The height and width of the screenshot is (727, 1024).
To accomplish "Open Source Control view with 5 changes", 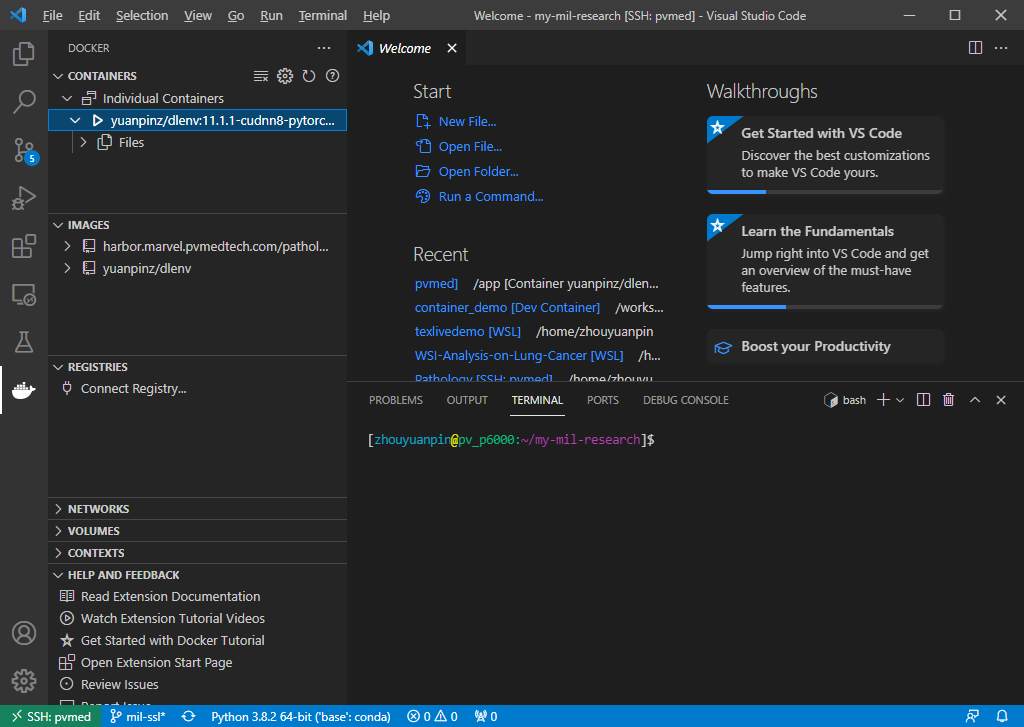I will click(x=24, y=150).
